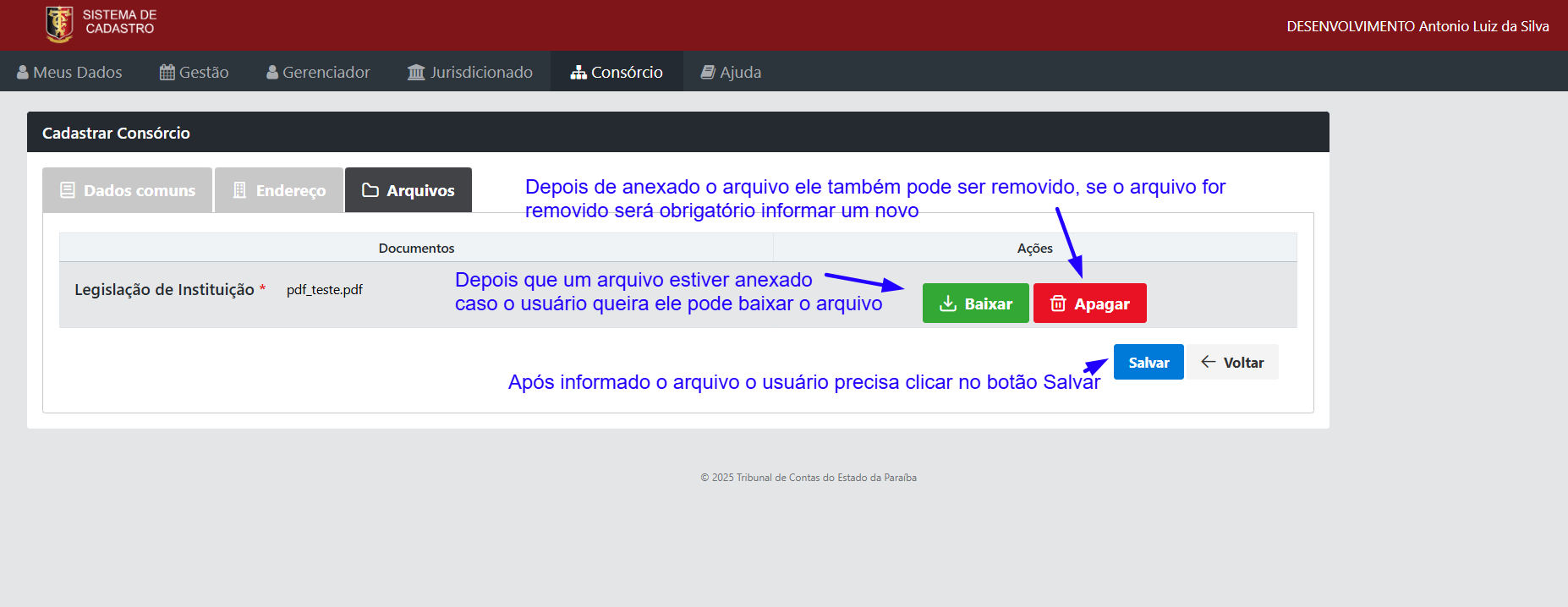This screenshot has width=1568, height=607.
Task: Open the Meus Dados menu
Action: [69, 72]
